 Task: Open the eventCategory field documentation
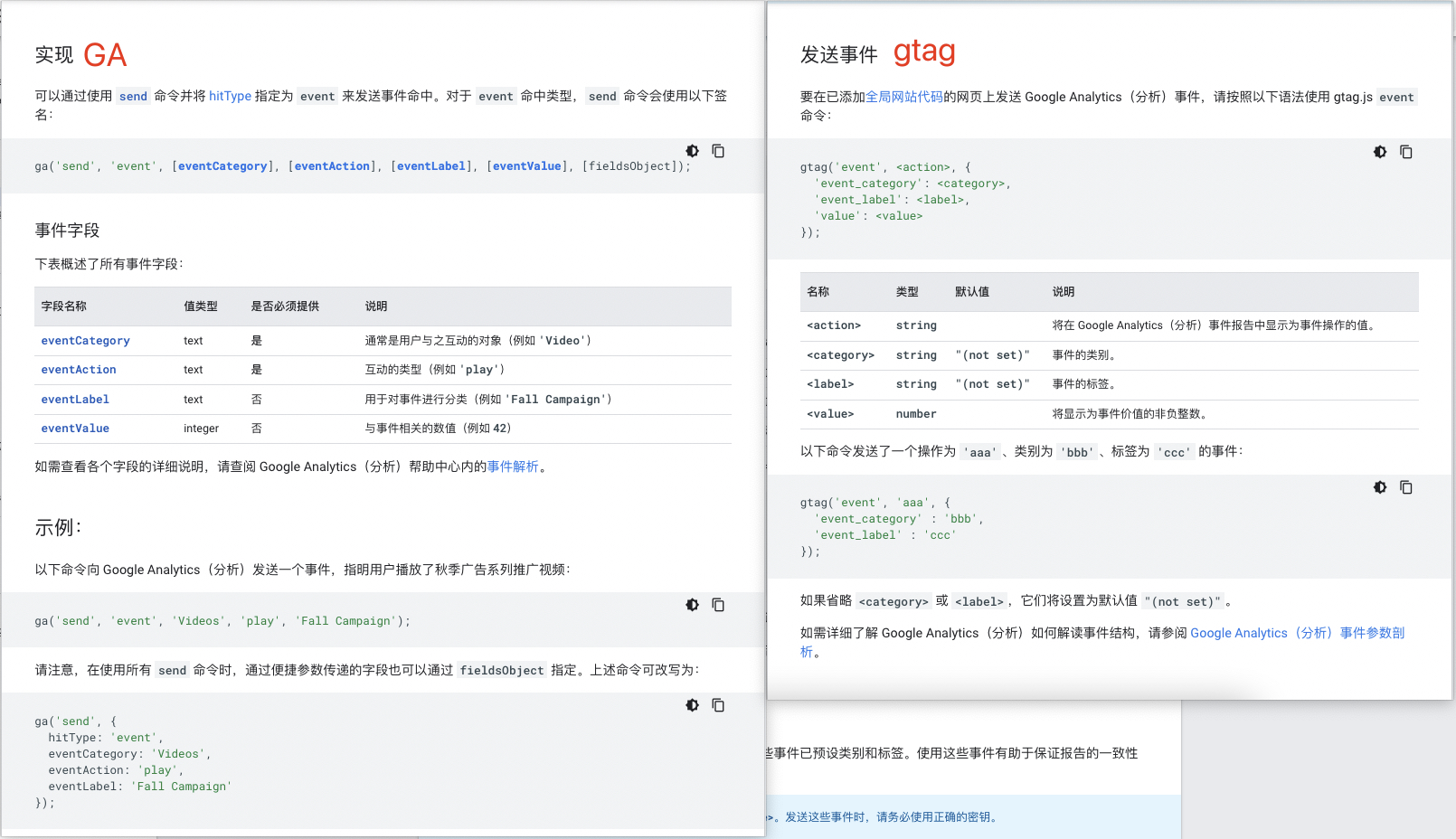click(x=85, y=340)
